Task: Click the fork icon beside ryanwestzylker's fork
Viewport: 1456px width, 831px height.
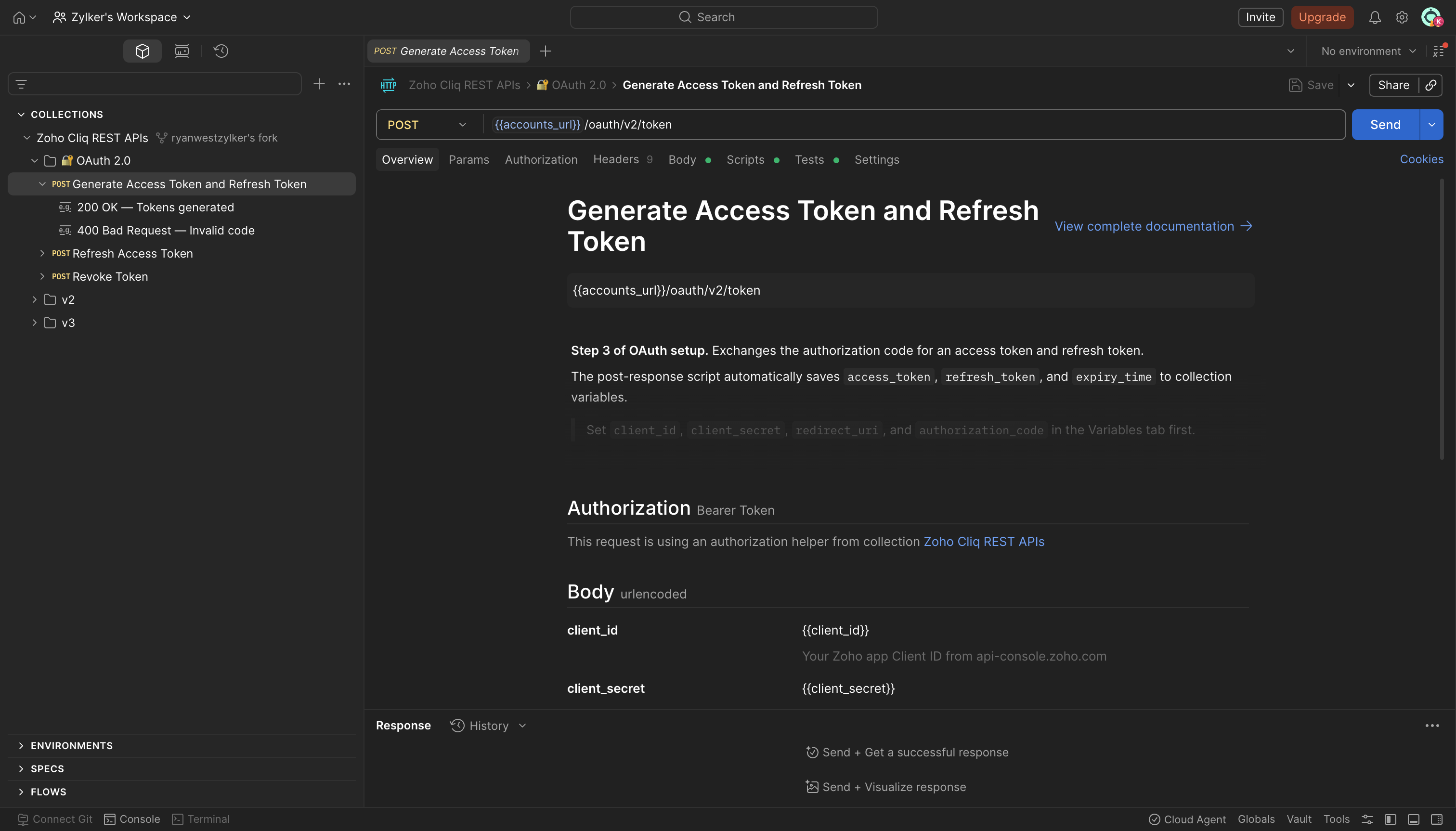Action: 162,138
